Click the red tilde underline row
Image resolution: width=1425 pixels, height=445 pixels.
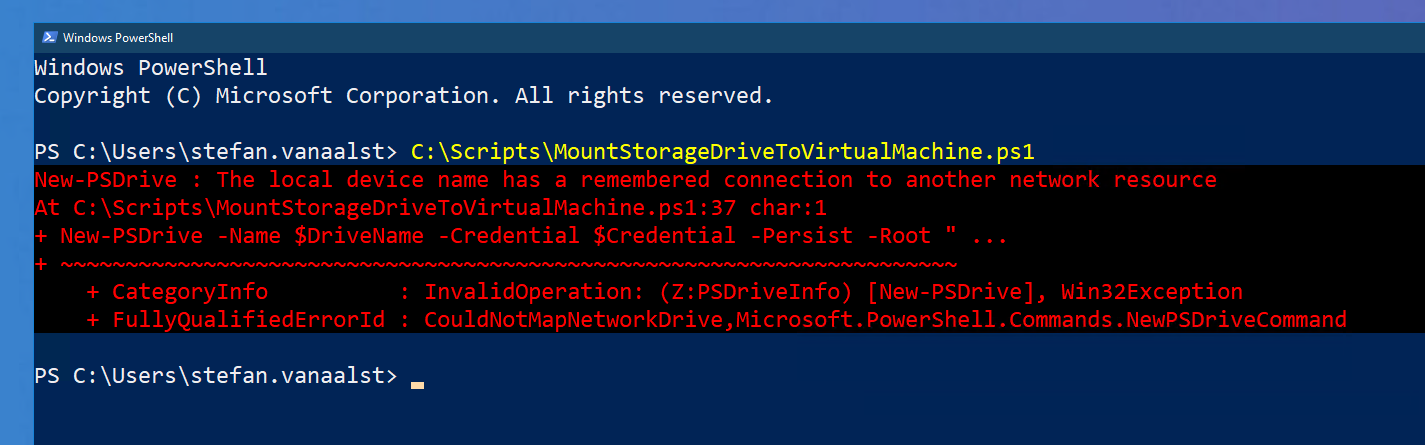pyautogui.click(x=496, y=264)
